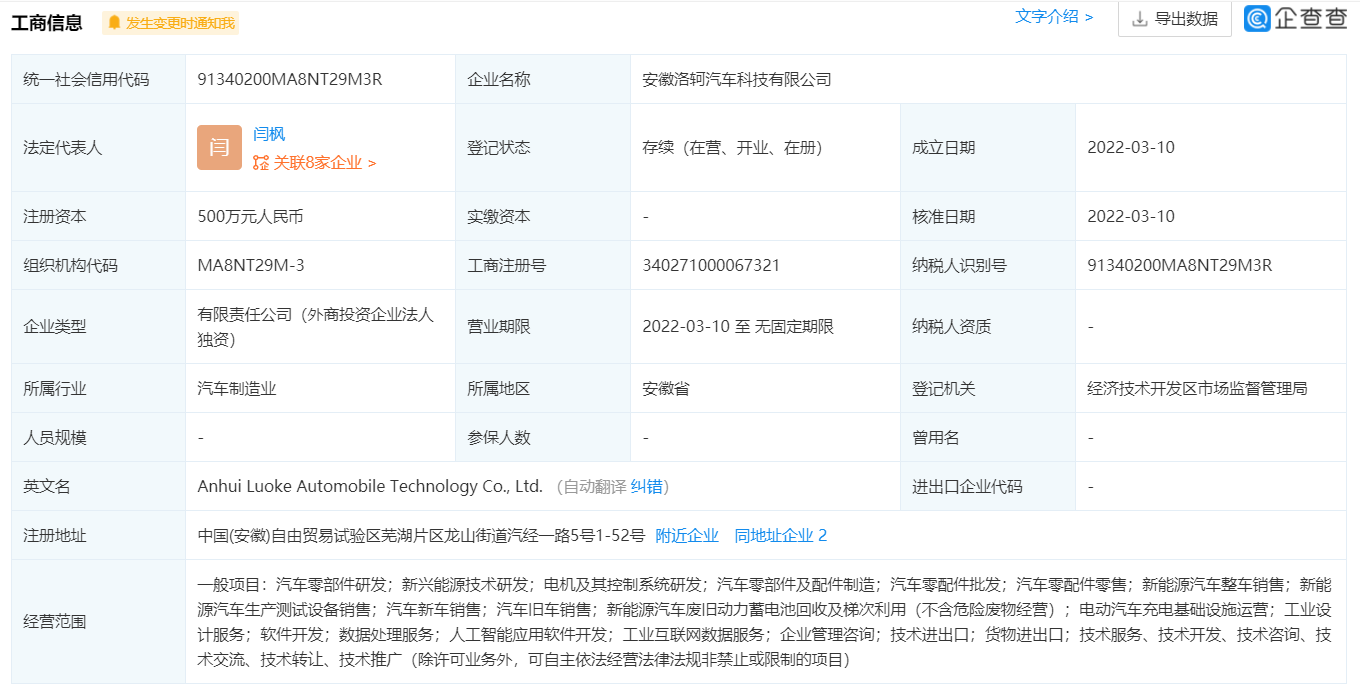This screenshot has width=1360, height=694.
Task: Click company name 安徽洛轲汽车科技有限公司
Action: pos(737,79)
